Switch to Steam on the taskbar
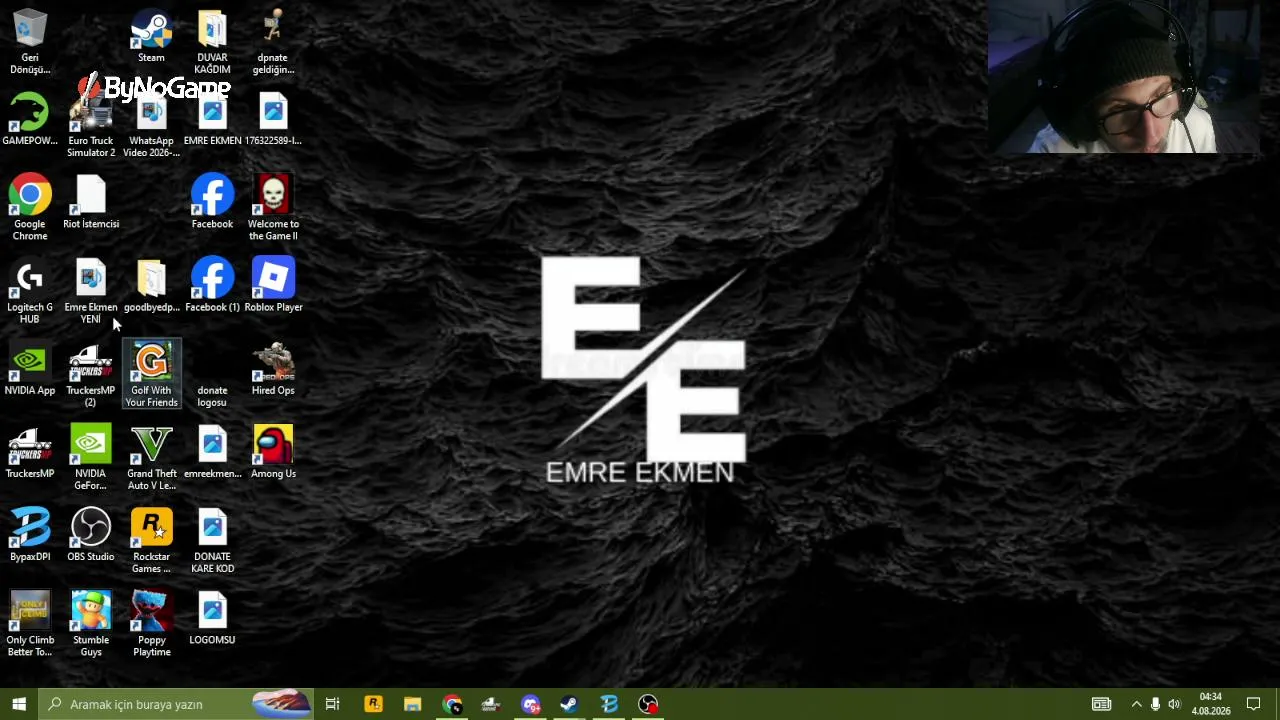The width and height of the screenshot is (1280, 720). pyautogui.click(x=569, y=704)
